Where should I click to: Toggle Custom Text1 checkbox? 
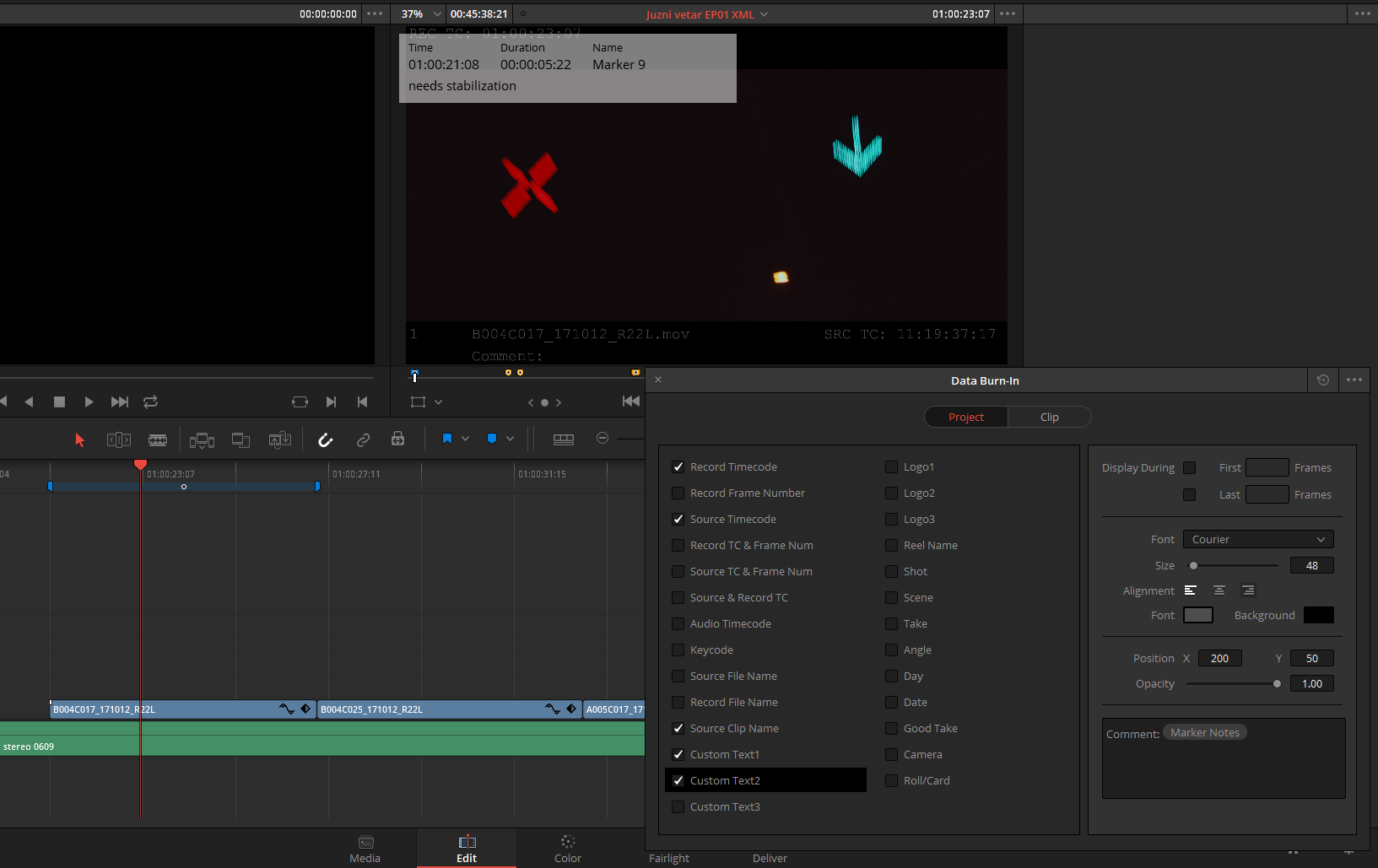click(x=678, y=755)
